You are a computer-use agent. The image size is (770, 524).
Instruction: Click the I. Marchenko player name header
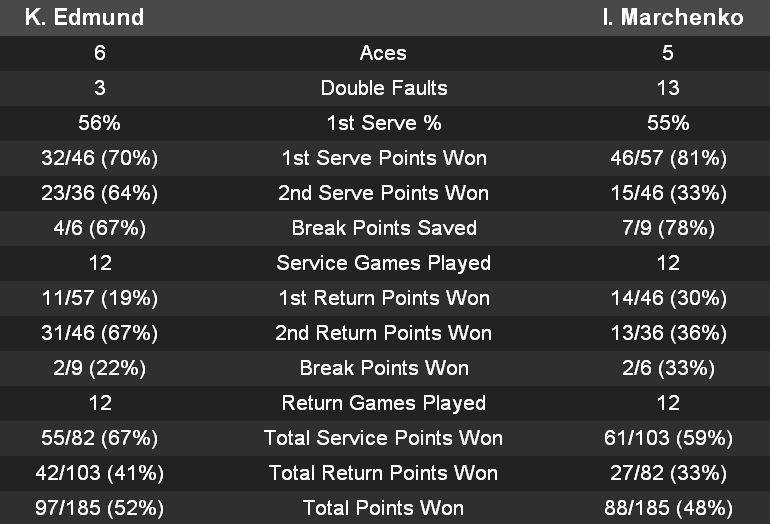click(x=673, y=17)
